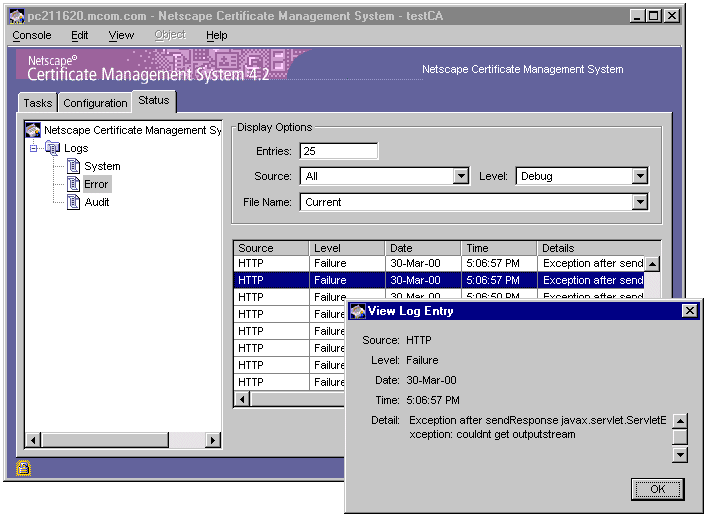
Task: Click the Time column header
Action: point(499,248)
